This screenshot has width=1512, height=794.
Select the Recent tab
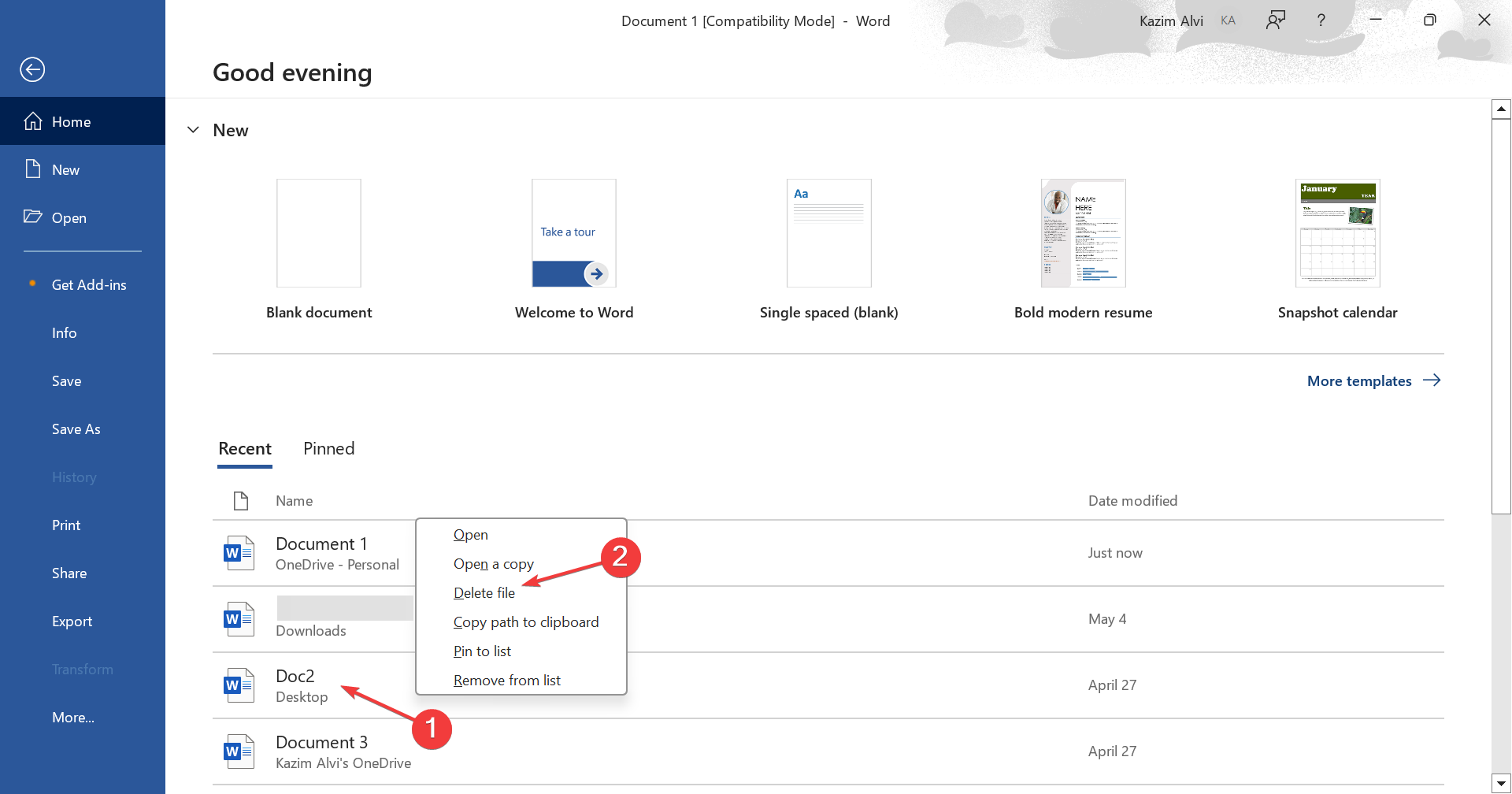244,448
